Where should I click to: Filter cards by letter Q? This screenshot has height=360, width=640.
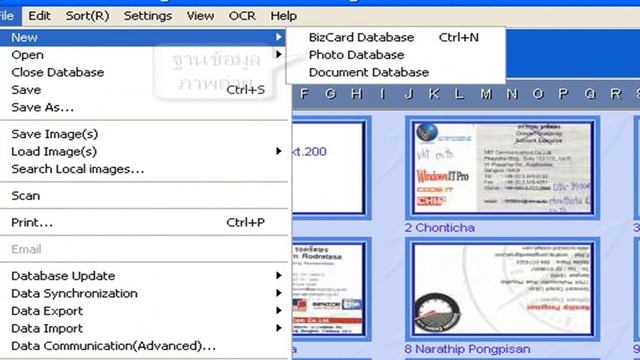pyautogui.click(x=590, y=94)
